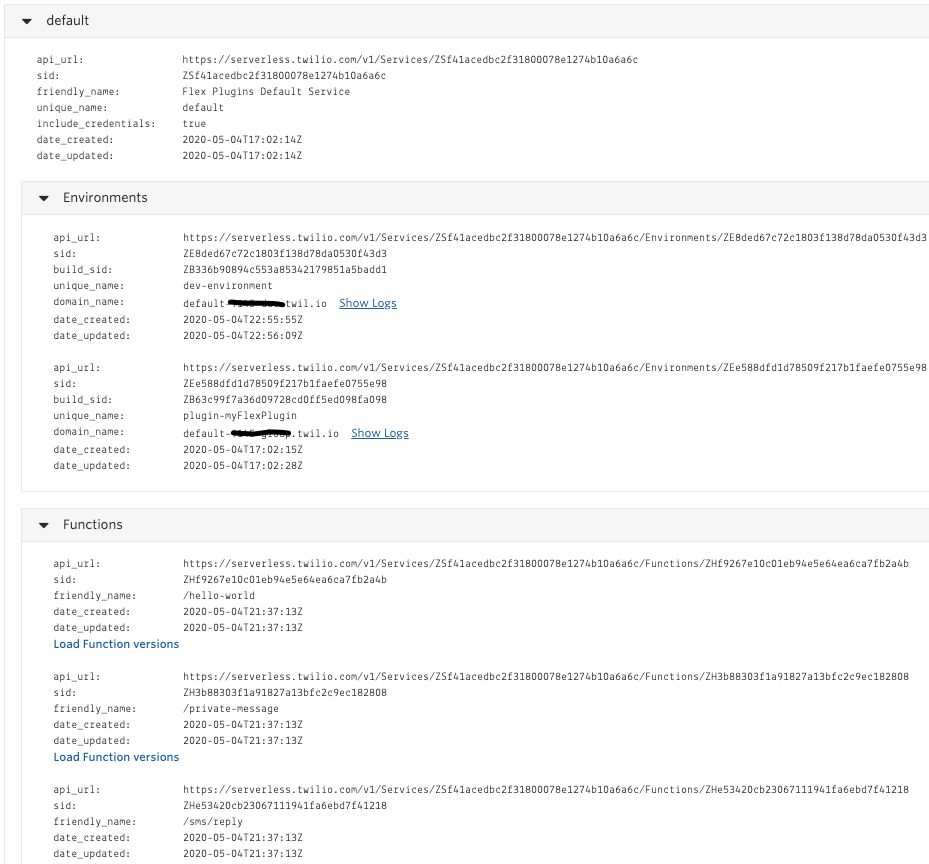
Task: Load Function versions for /private-message
Action: pos(116,757)
